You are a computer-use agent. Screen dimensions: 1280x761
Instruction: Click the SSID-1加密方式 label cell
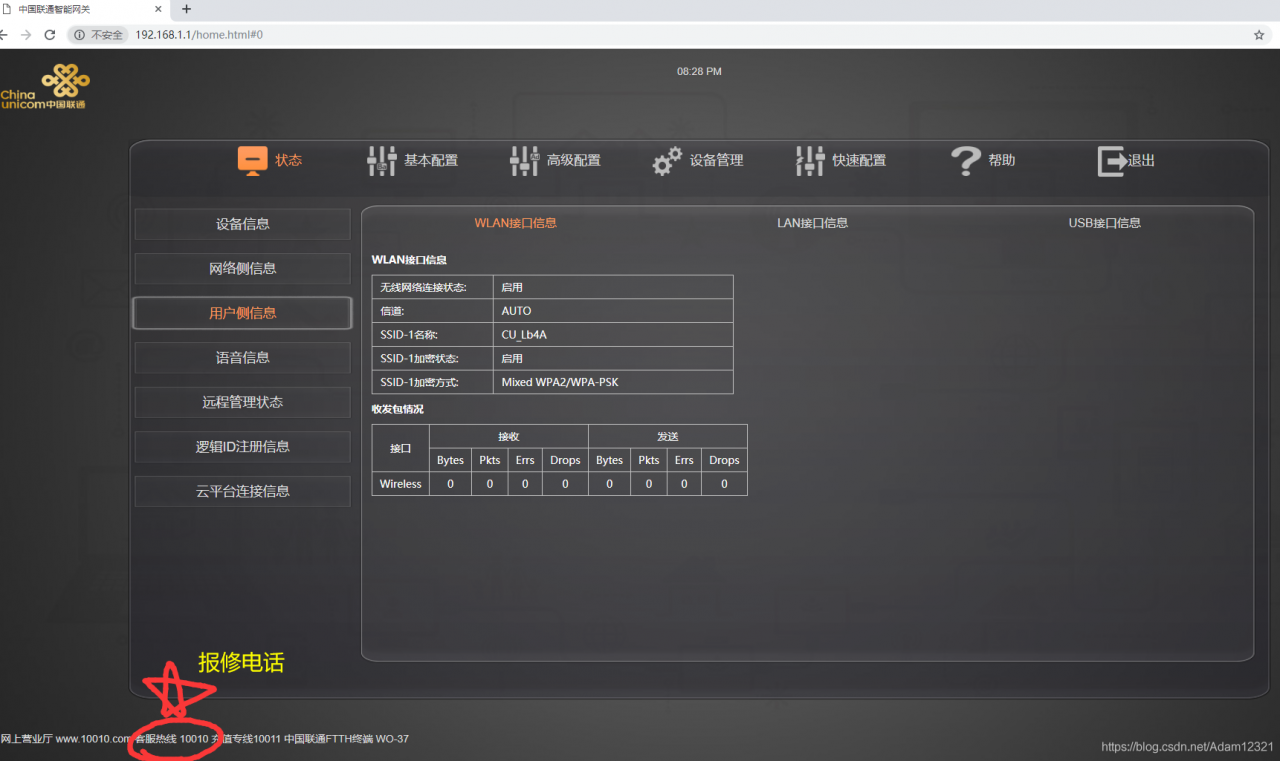tap(432, 383)
